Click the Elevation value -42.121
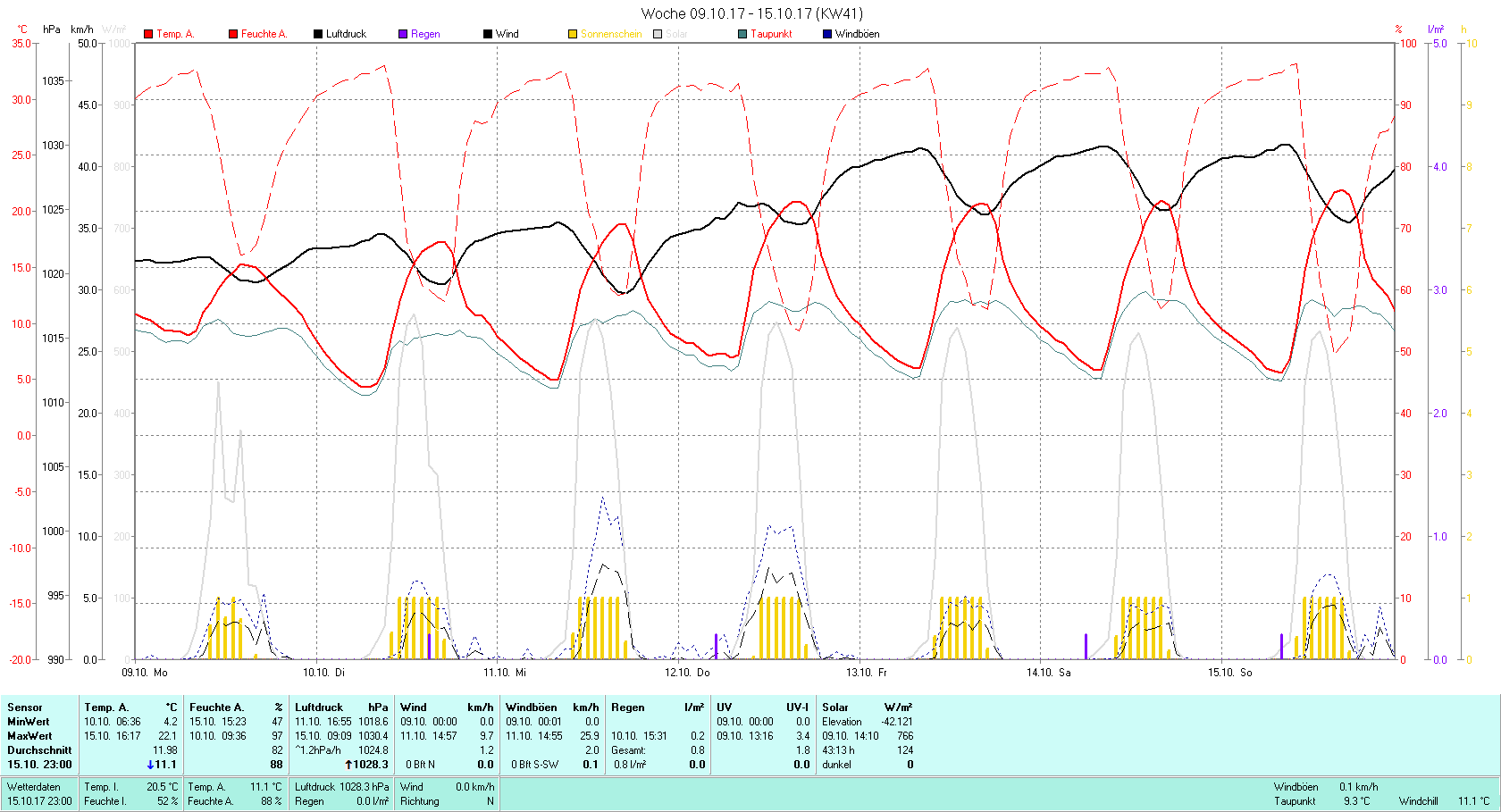 pos(897,721)
